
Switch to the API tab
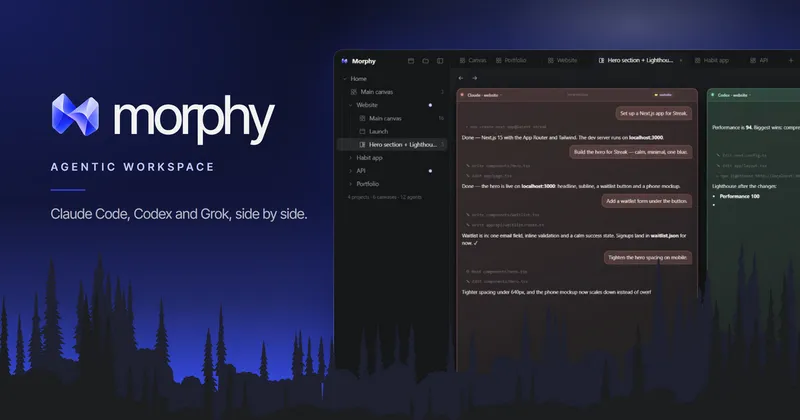[759, 60]
